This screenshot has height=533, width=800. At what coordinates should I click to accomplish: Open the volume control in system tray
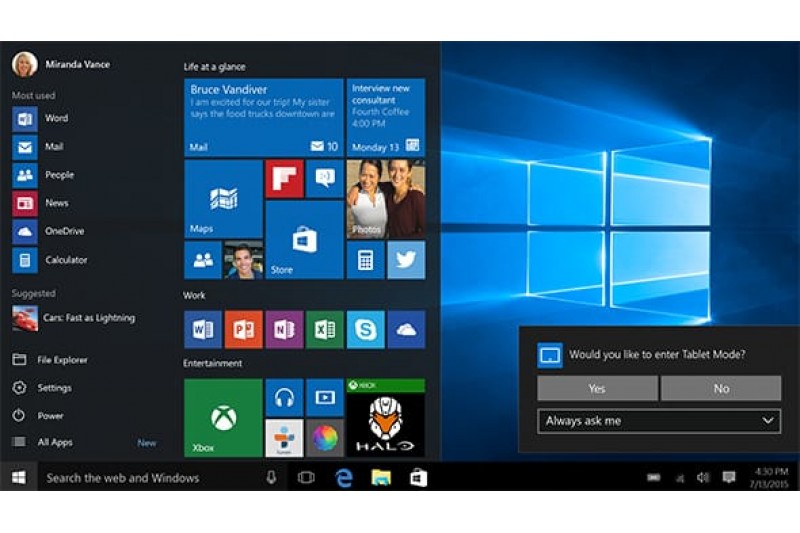[x=703, y=477]
